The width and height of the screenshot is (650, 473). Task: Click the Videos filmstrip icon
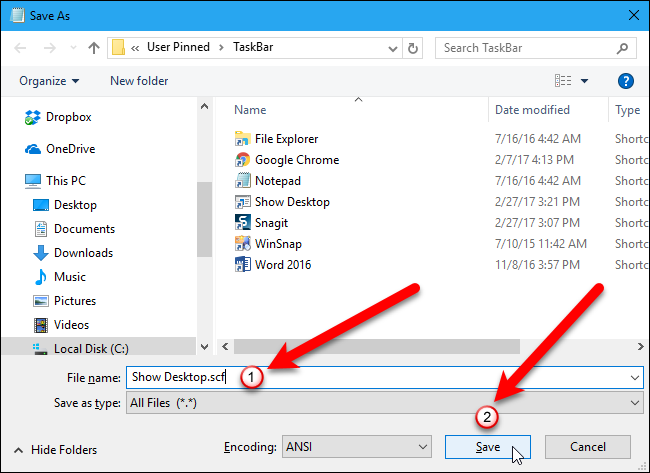pyautogui.click(x=41, y=325)
